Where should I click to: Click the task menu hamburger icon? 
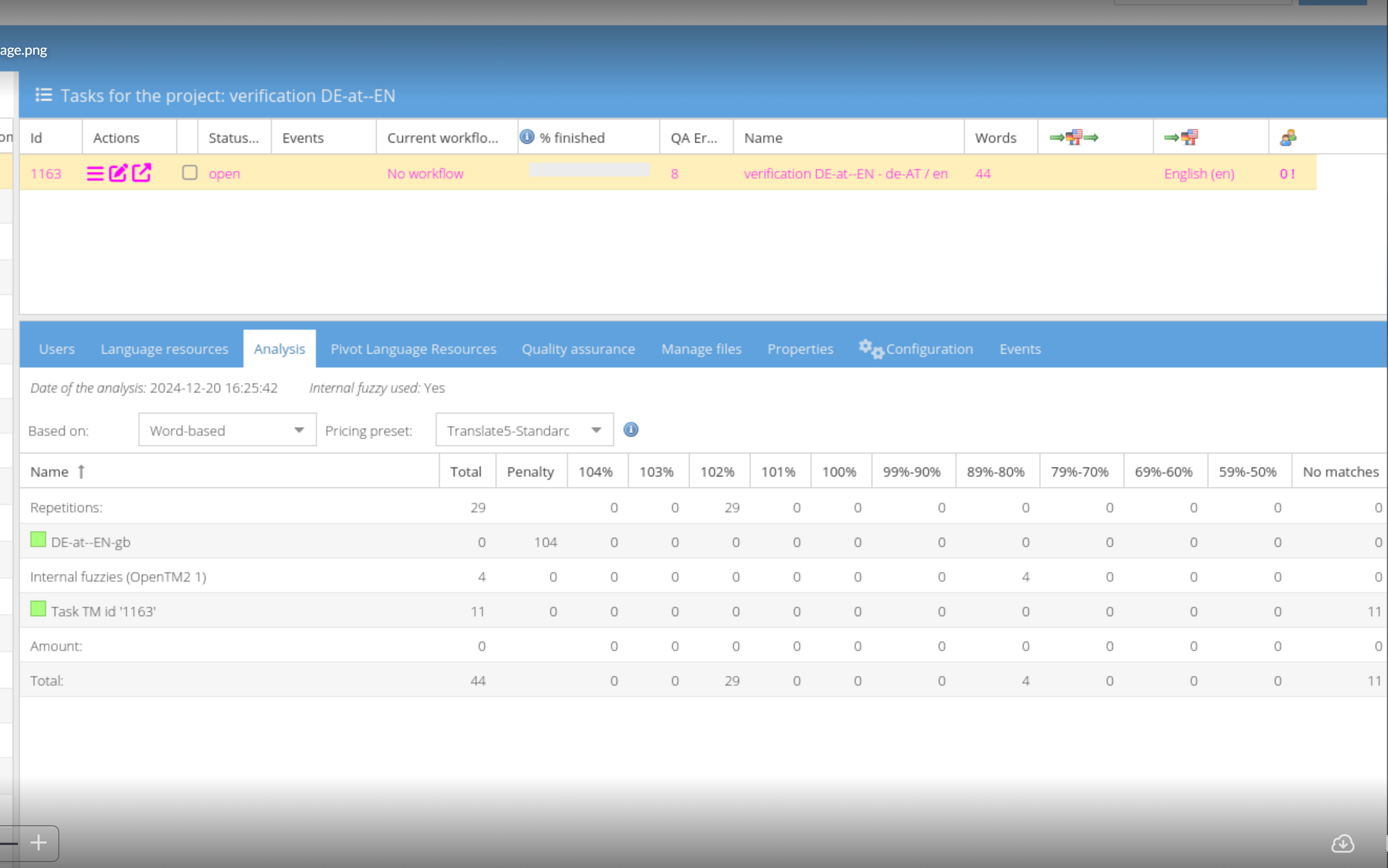[x=95, y=173]
